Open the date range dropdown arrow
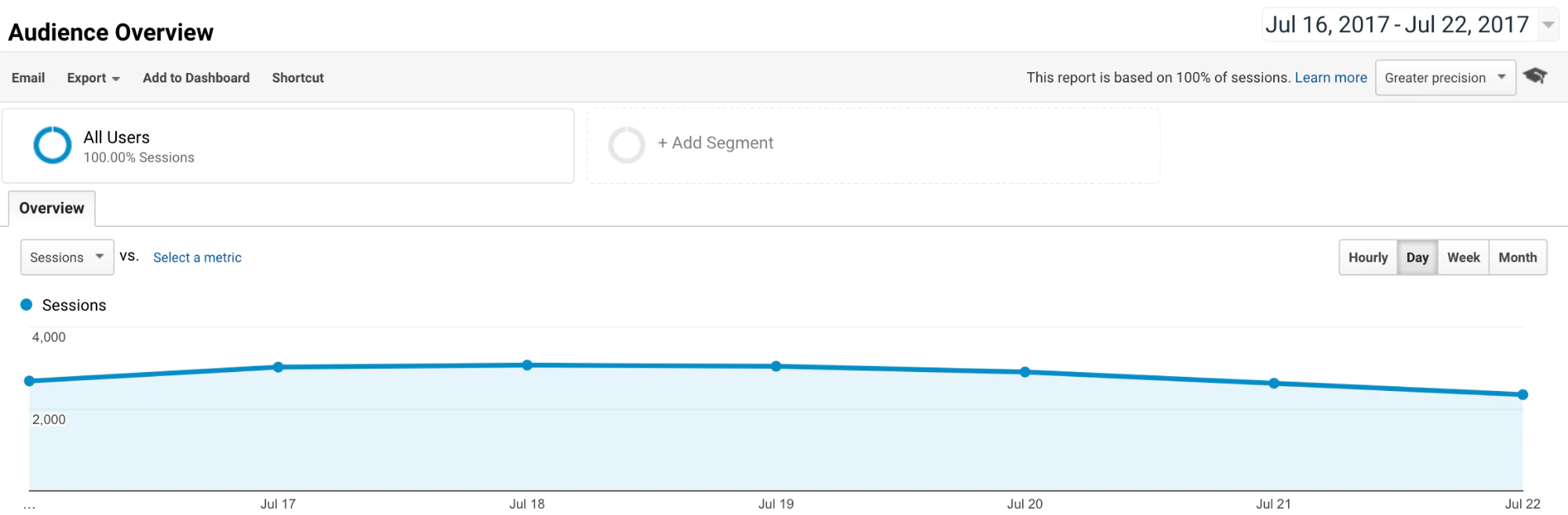1568x515 pixels. 1548,25
